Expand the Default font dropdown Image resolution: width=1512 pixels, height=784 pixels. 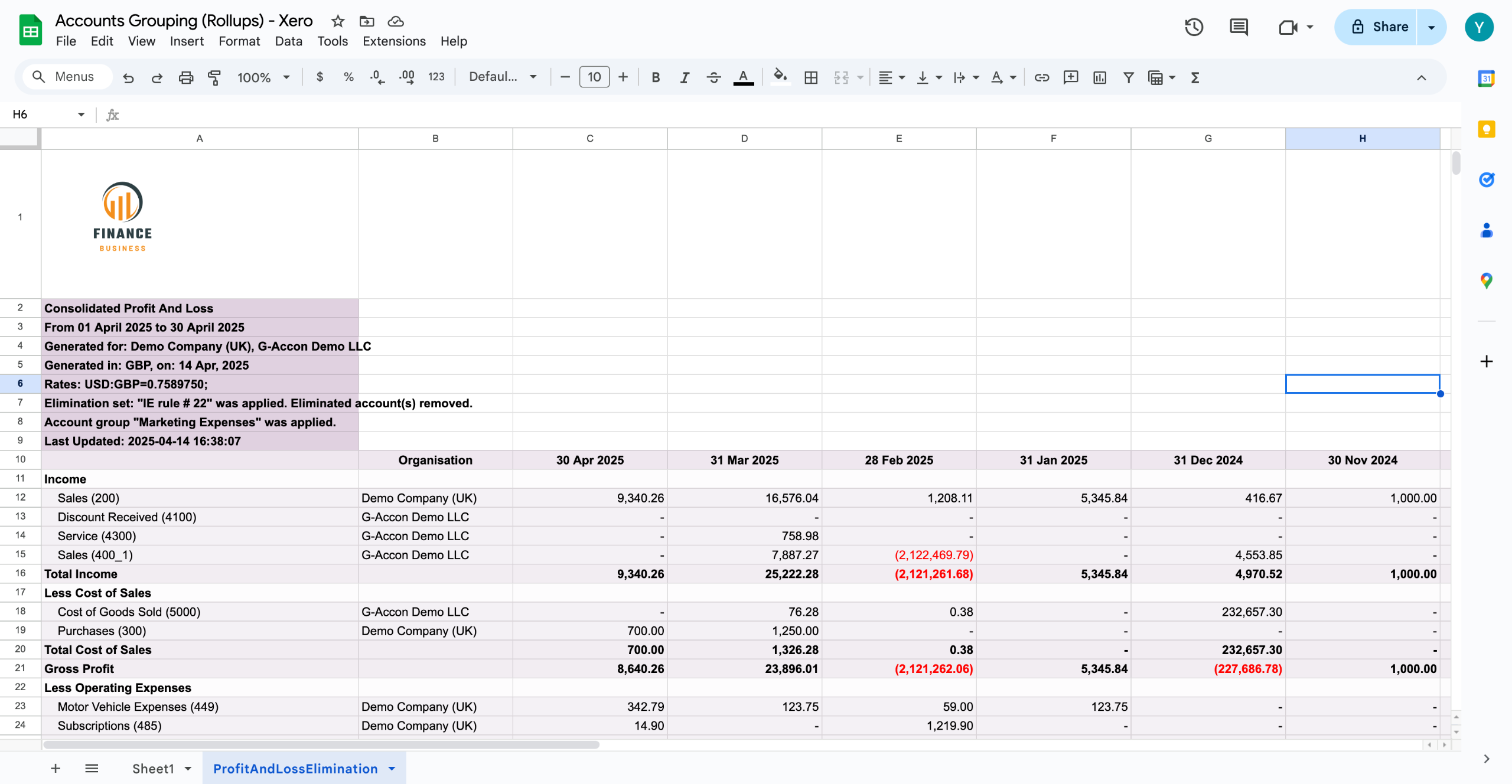point(503,77)
